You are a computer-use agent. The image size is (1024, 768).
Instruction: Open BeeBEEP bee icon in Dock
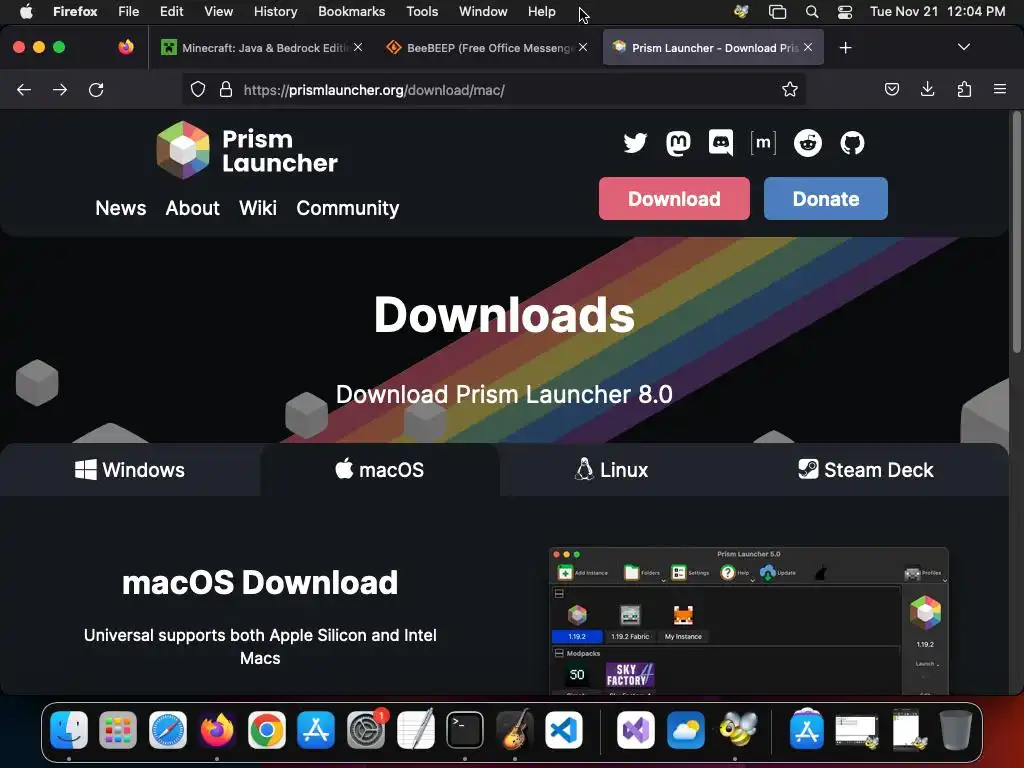[737, 729]
